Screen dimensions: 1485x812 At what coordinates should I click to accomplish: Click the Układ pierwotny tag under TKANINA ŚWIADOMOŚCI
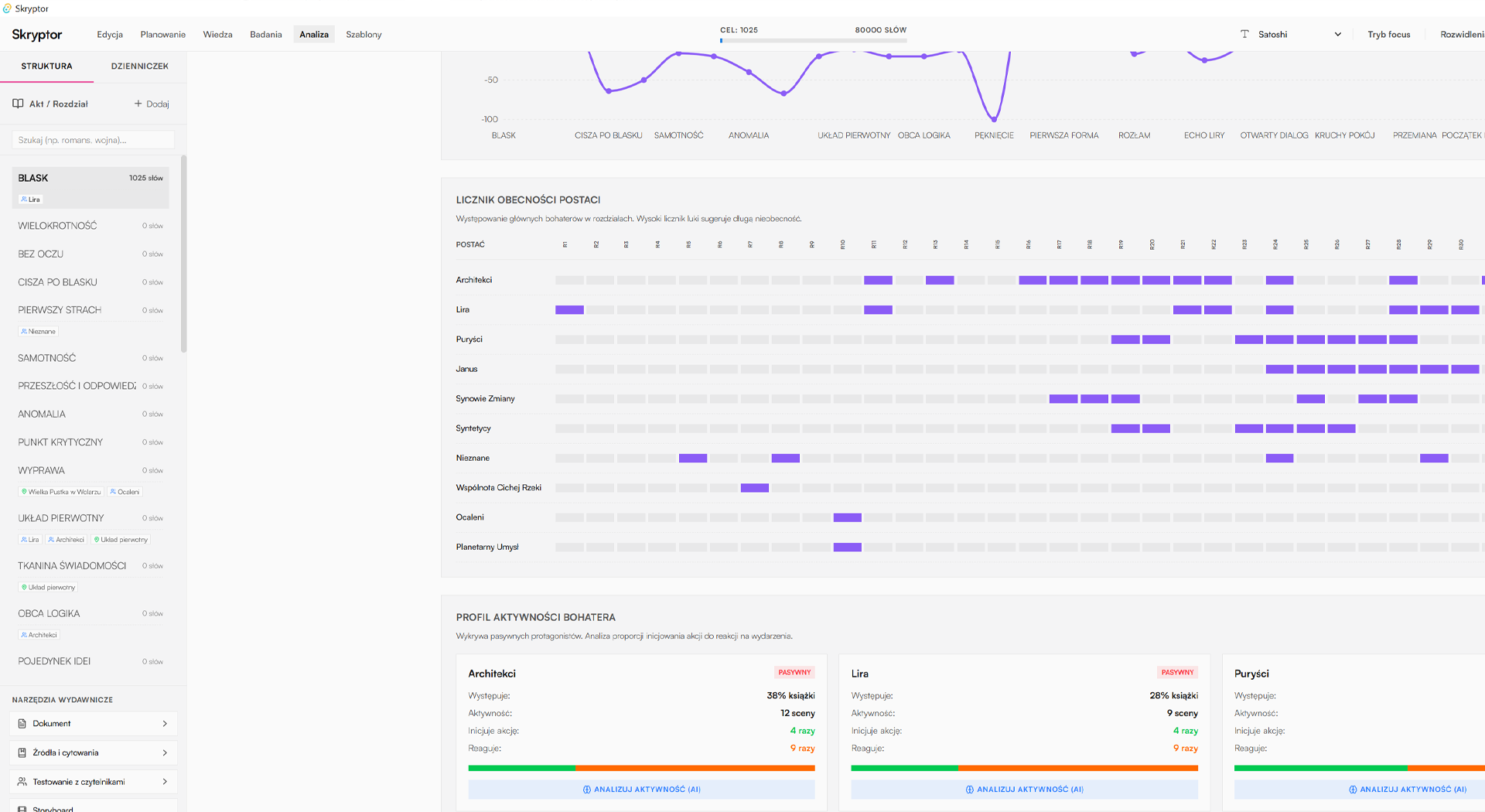click(48, 588)
